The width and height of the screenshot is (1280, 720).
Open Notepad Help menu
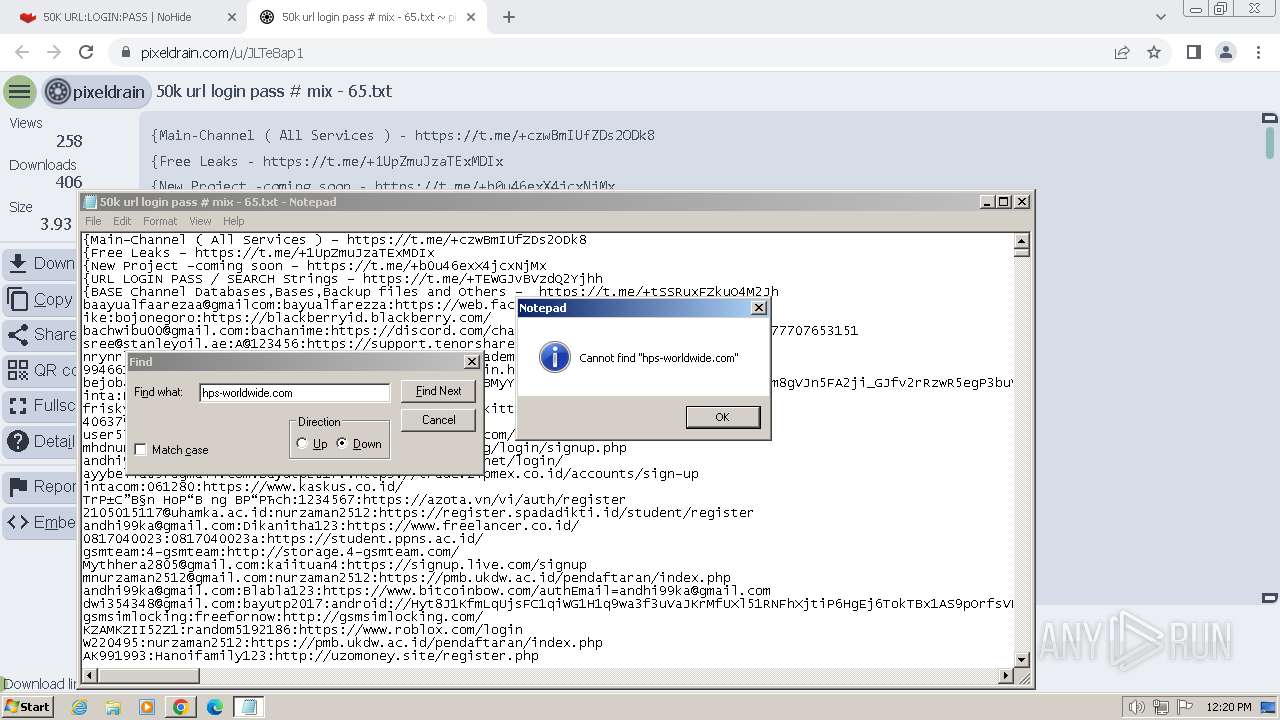pyautogui.click(x=233, y=221)
